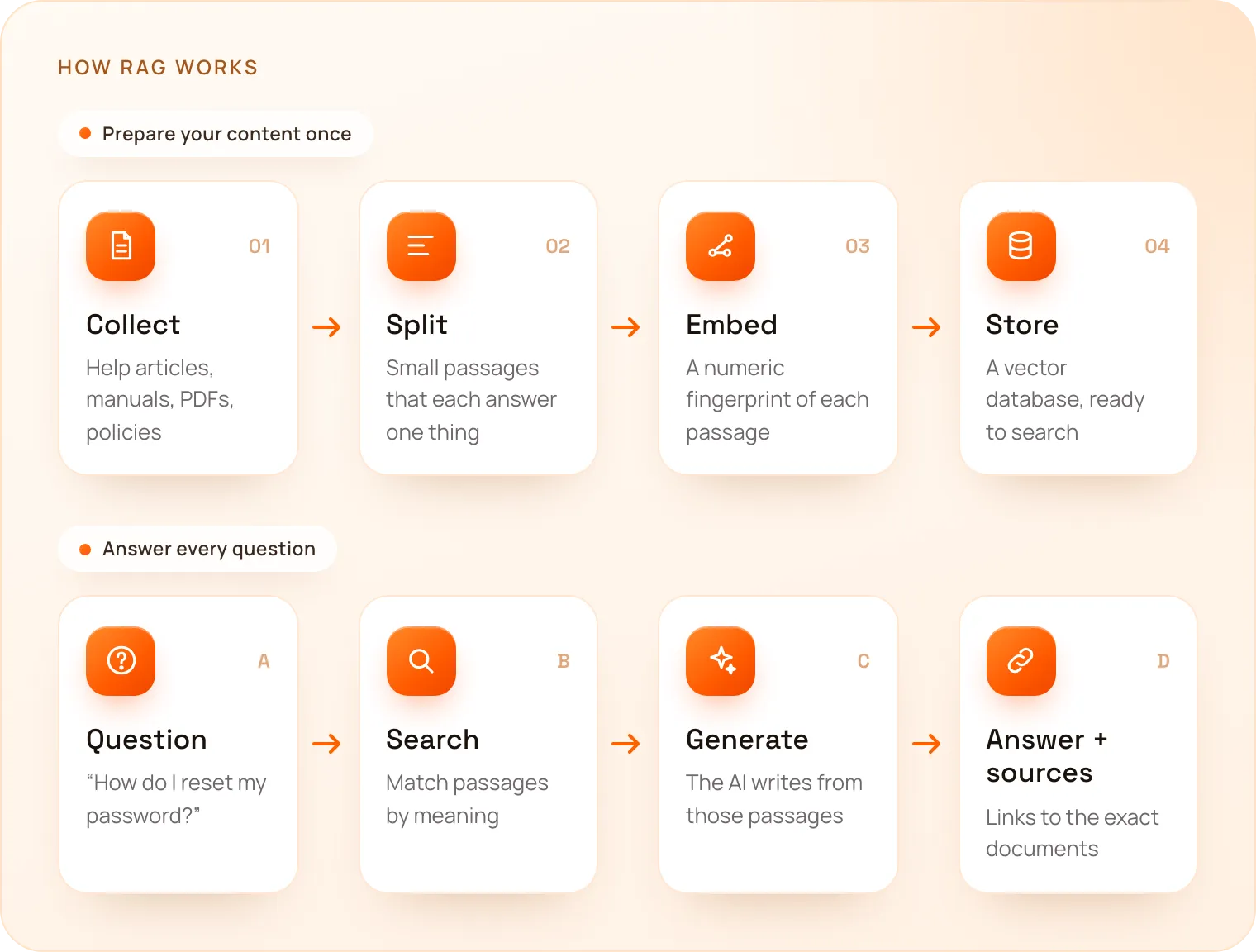
Task: Click 'A numeric fingerprint of each passage' text
Action: click(777, 400)
